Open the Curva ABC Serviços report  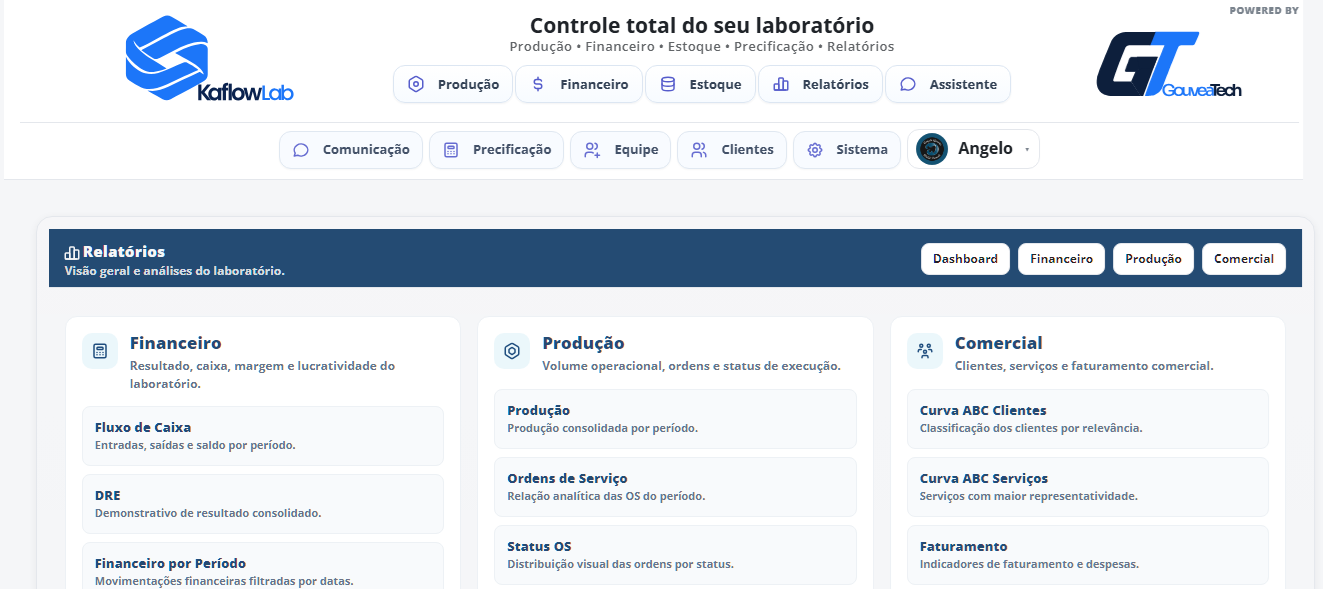pos(1088,487)
